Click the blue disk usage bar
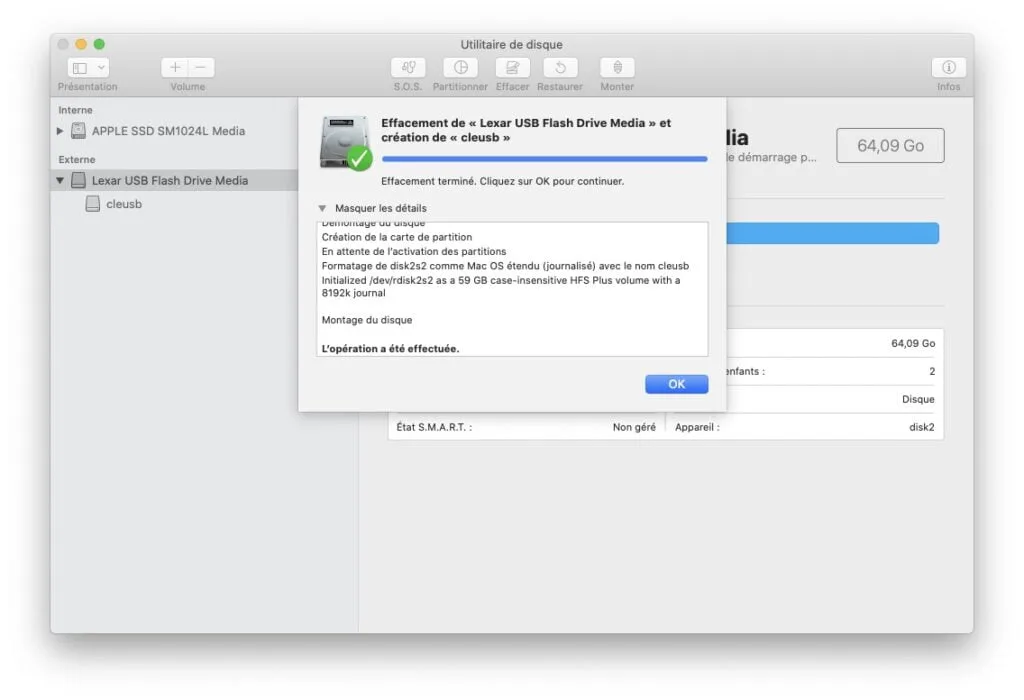Screen dimensions: 1024x700 pos(833,233)
